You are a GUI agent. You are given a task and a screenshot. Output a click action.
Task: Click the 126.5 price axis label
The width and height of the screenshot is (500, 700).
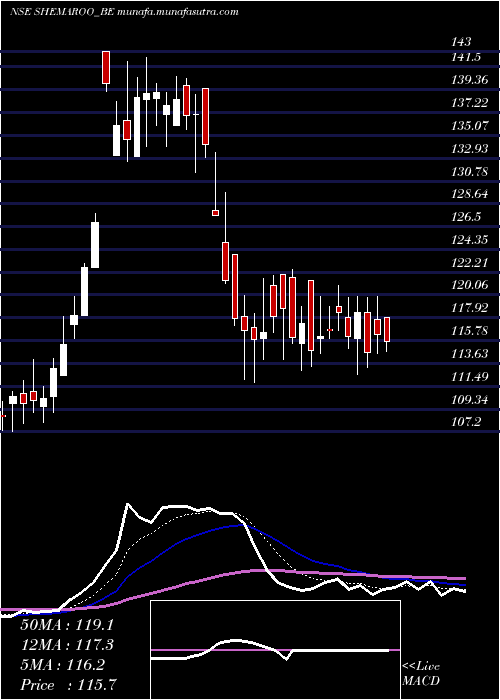coord(466,217)
